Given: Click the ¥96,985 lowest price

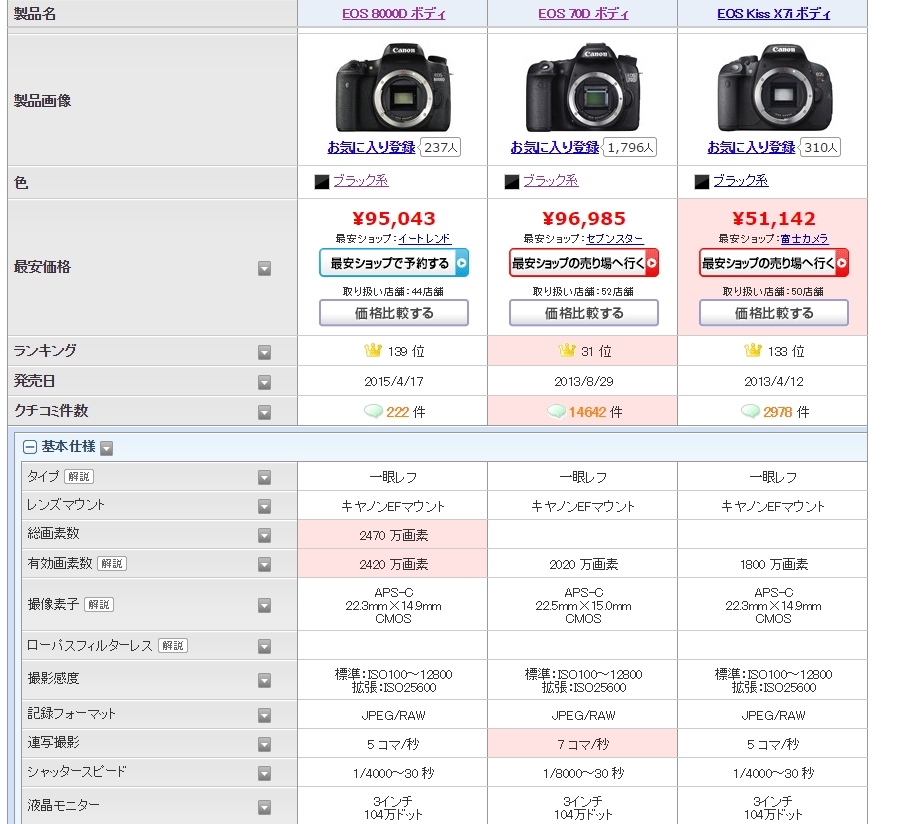Looking at the screenshot, I should pos(584,219).
